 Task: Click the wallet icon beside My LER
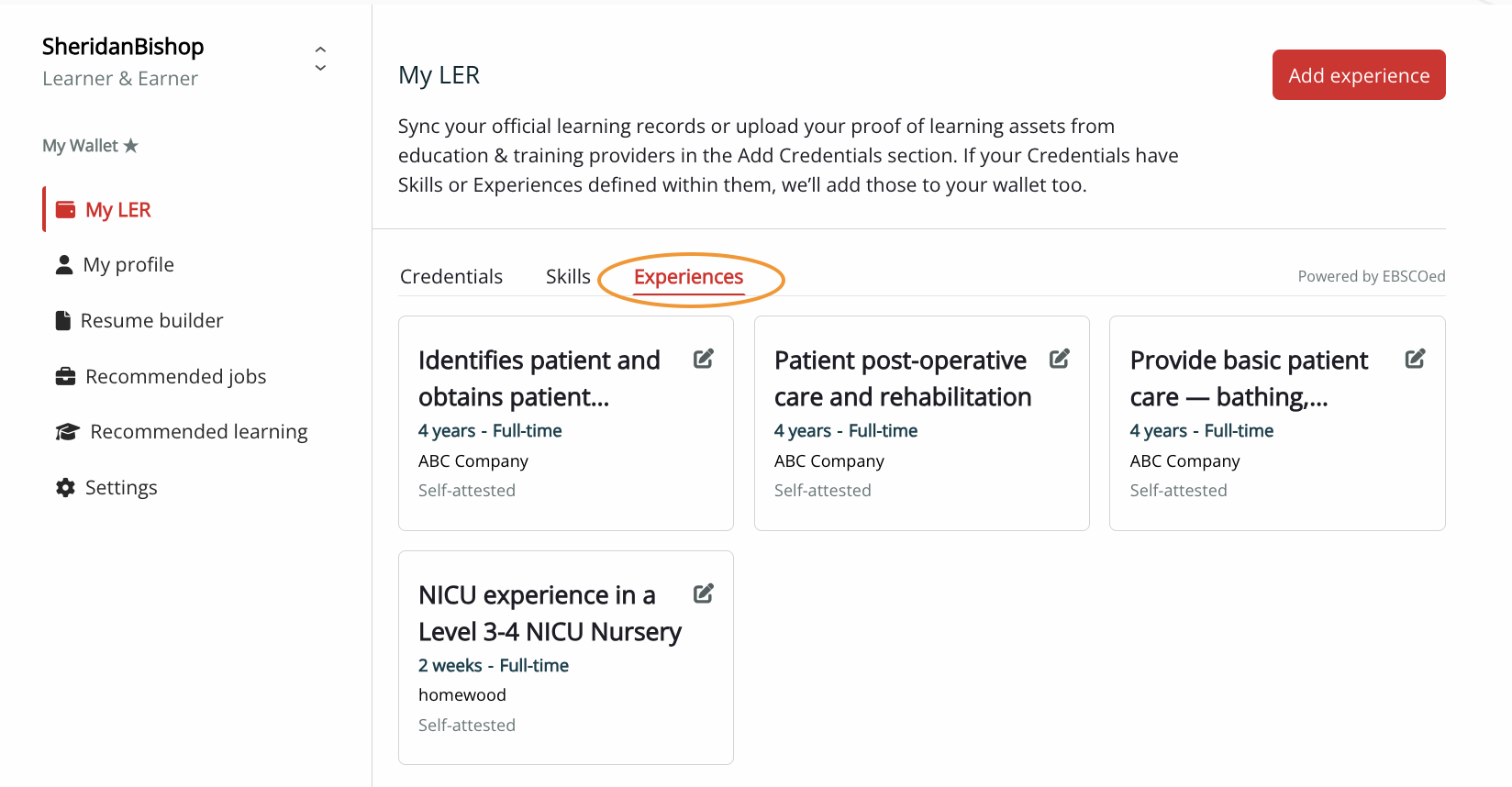click(66, 210)
